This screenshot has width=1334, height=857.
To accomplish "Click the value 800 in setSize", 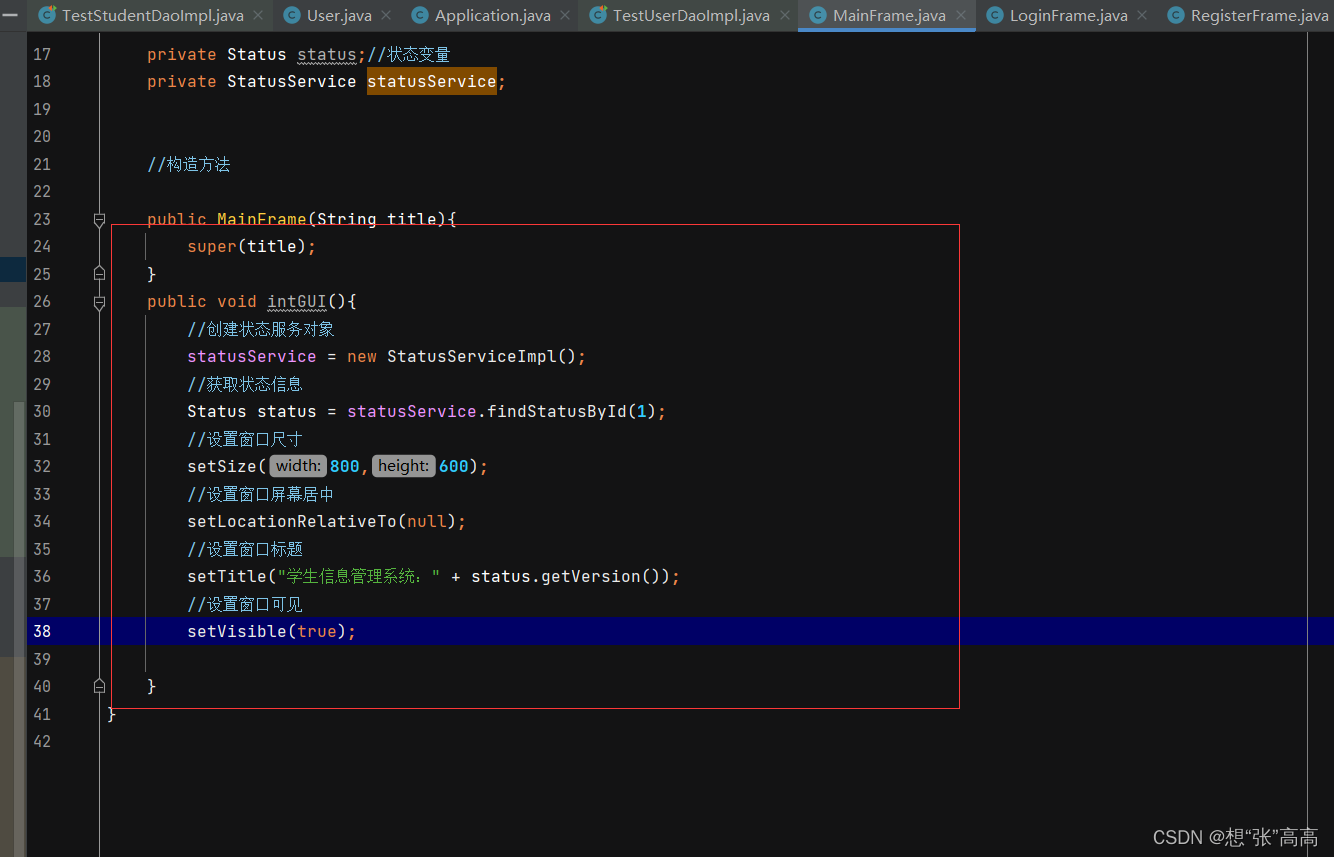I will coord(344,466).
